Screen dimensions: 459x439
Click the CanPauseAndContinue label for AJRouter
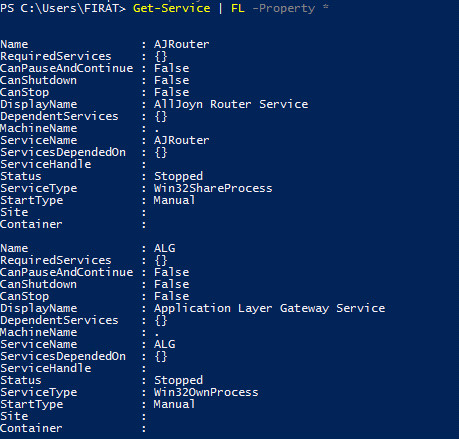(67, 68)
